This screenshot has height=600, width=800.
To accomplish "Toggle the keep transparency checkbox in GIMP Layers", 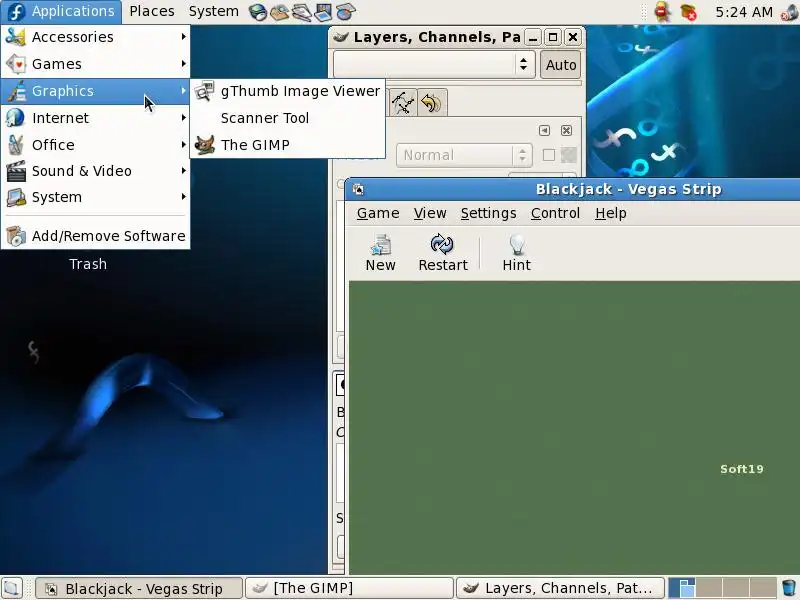I will 549,155.
